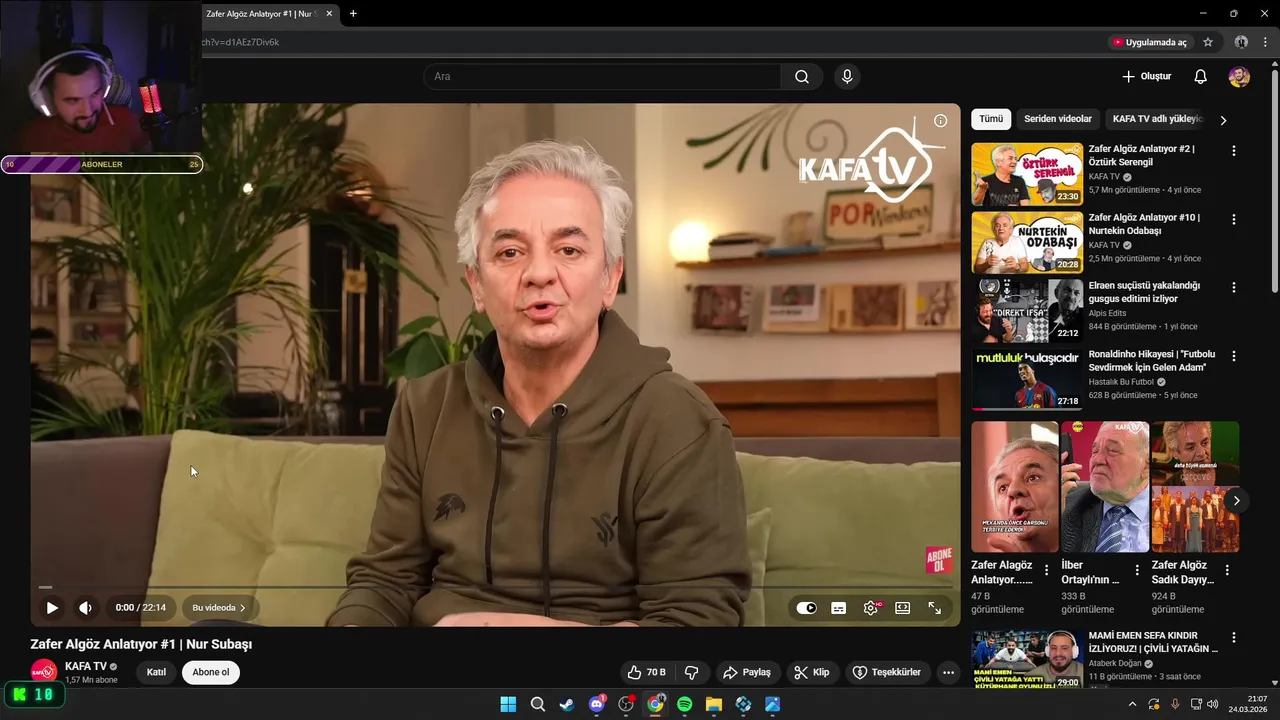Open File Explorer from the taskbar
Viewport: 1280px width, 720px height.
click(714, 704)
